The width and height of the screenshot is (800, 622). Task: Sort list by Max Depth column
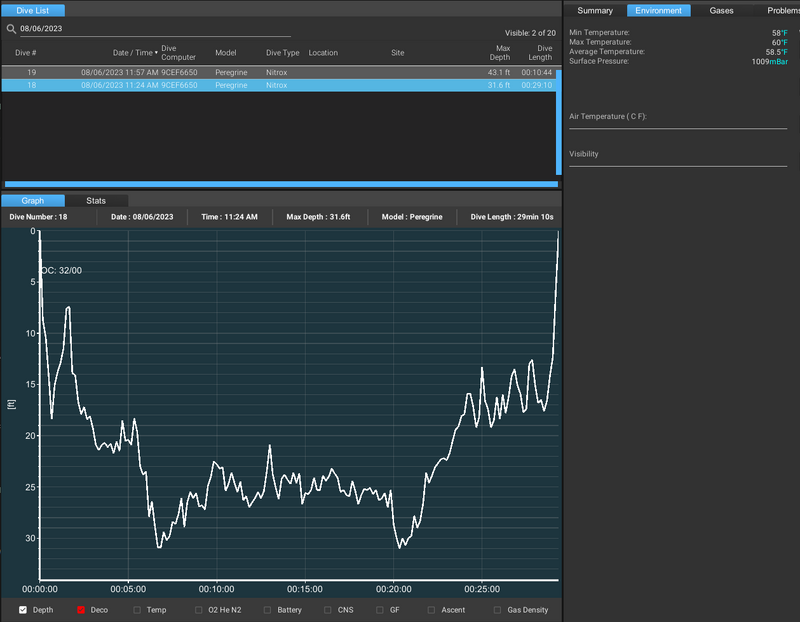[499, 52]
